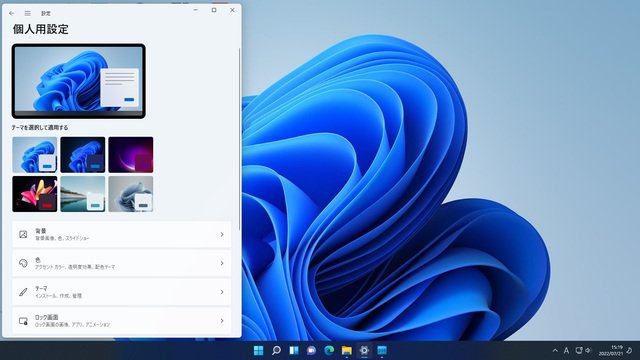Image resolution: width=640 pixels, height=360 pixels.
Task: Click the Settings window vertical scrollbar
Action: click(x=239, y=139)
